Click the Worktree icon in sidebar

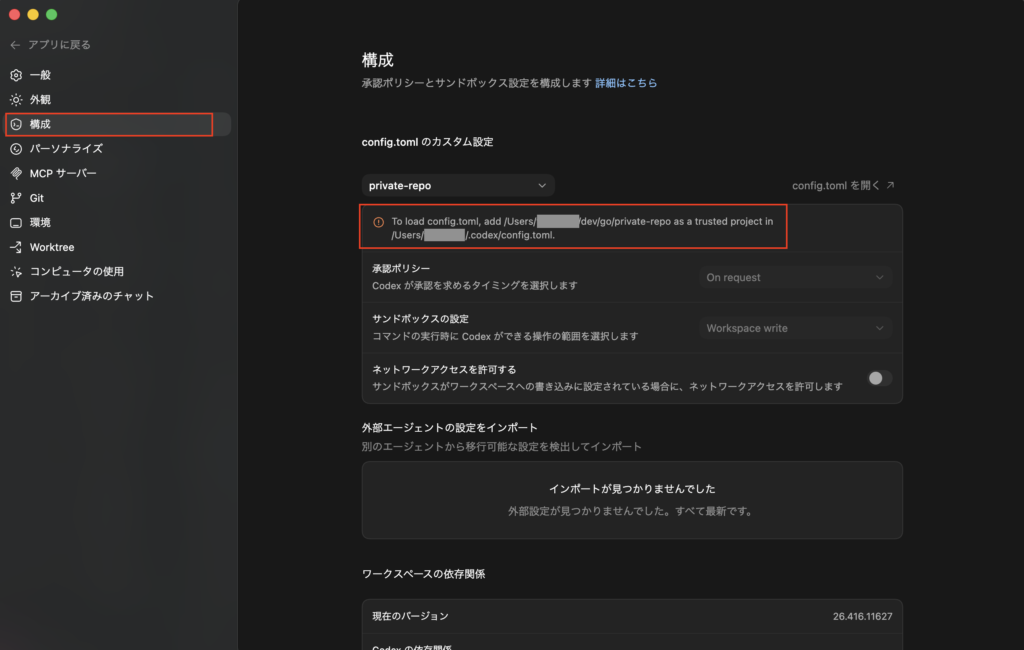pyautogui.click(x=16, y=247)
